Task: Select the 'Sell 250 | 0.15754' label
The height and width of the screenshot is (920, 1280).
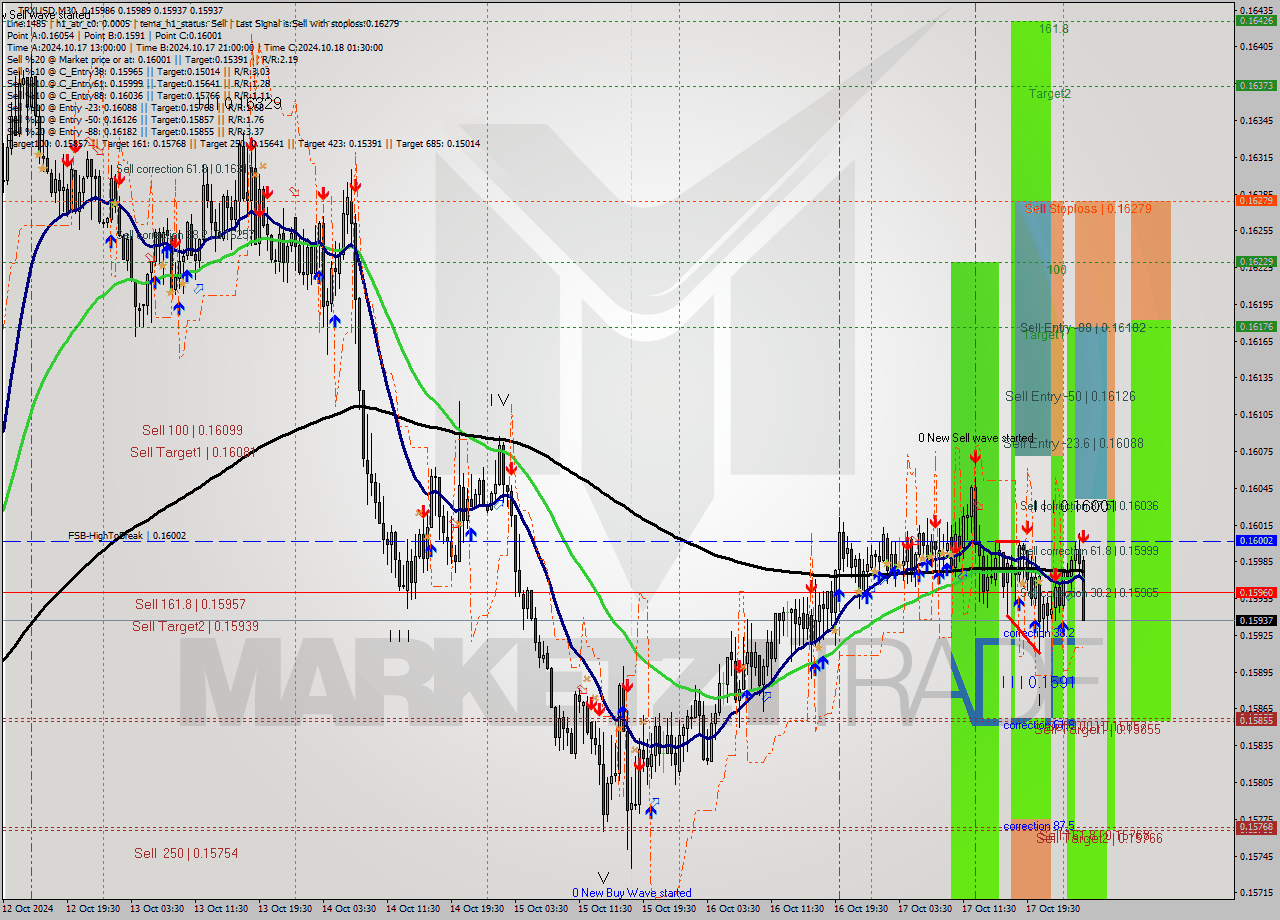Action: pos(186,853)
